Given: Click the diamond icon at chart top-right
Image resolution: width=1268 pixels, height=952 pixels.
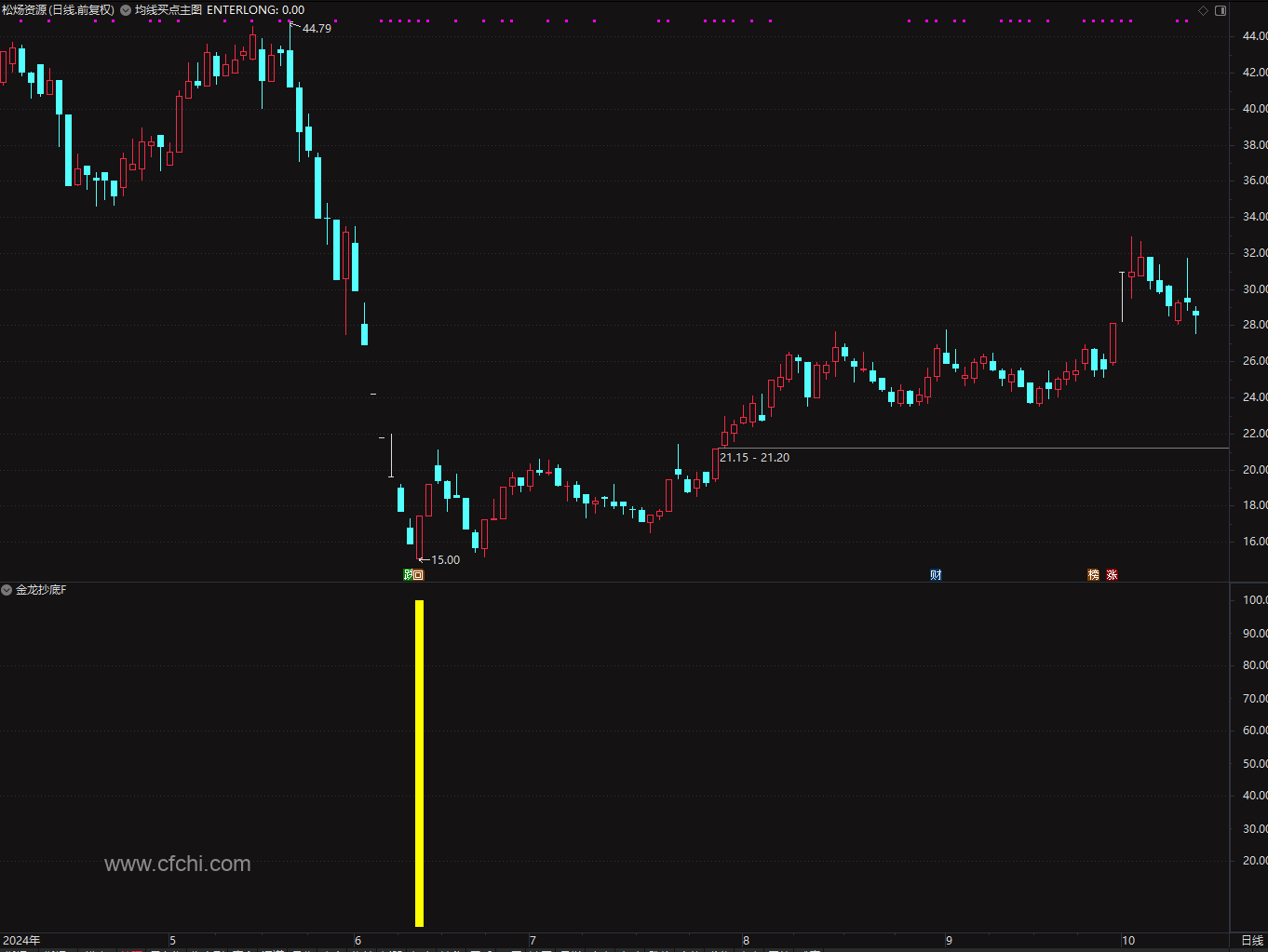Looking at the screenshot, I should 1203,10.
